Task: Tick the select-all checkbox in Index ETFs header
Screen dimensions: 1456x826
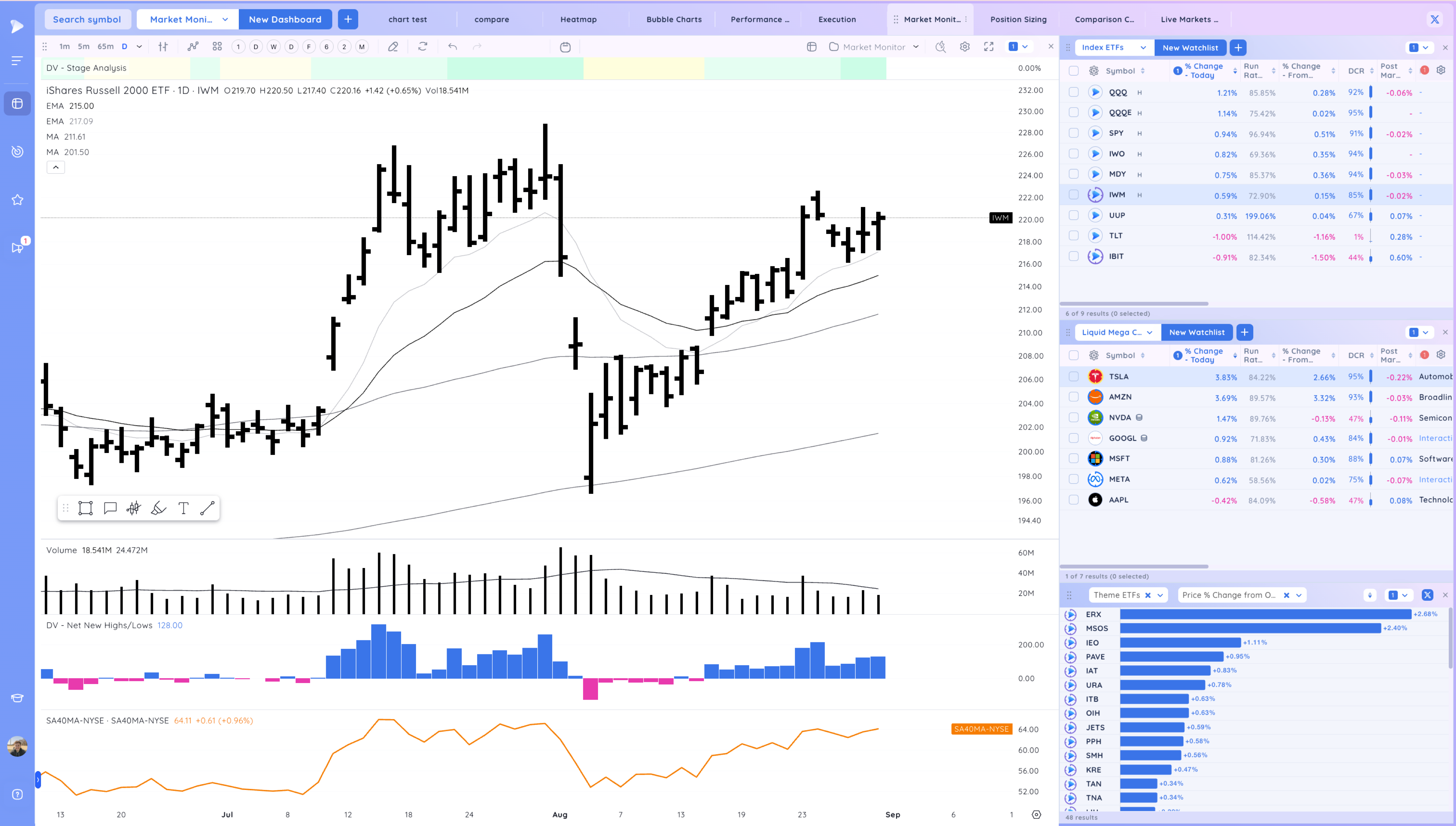Action: point(1073,71)
